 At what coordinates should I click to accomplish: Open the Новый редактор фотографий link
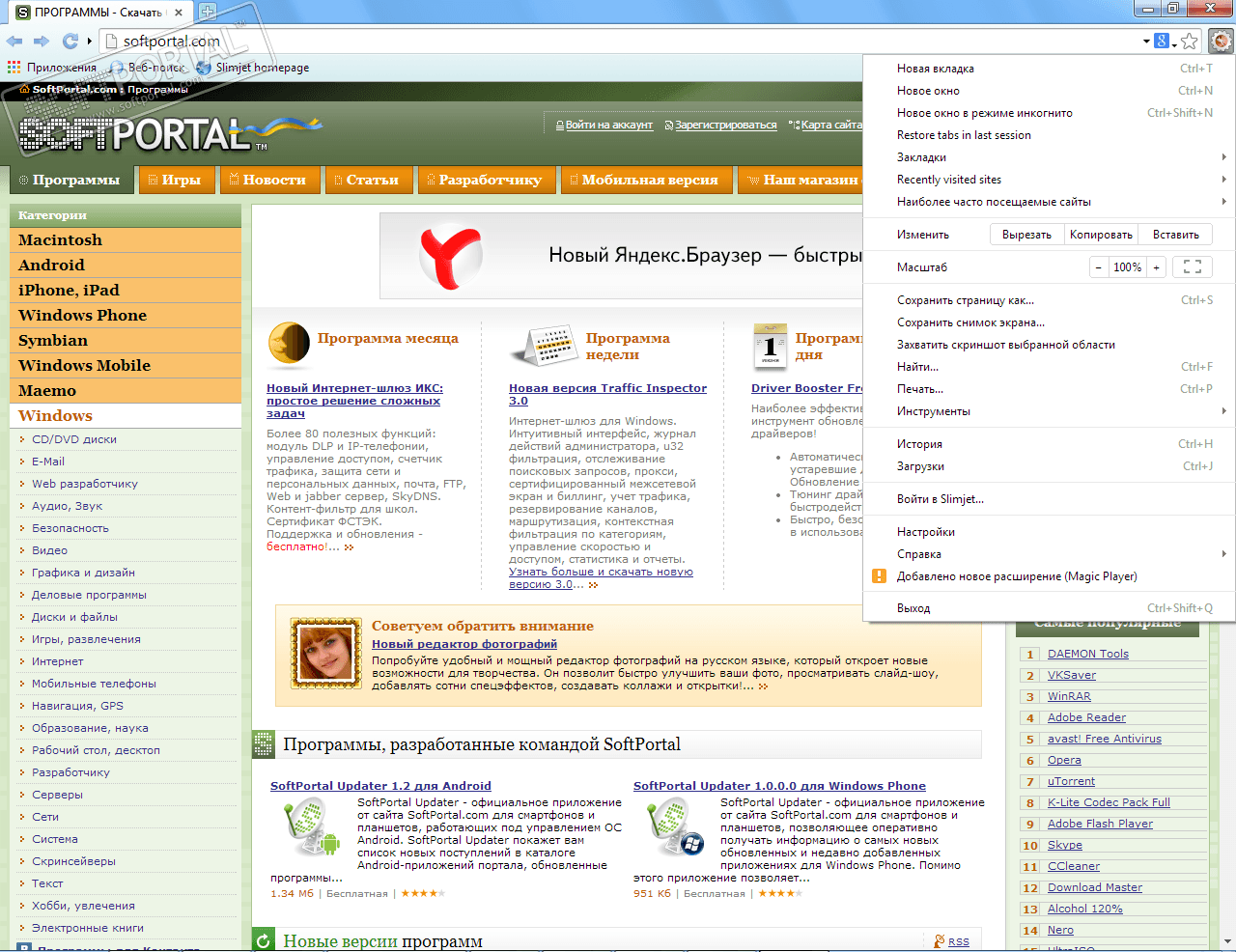pos(464,644)
